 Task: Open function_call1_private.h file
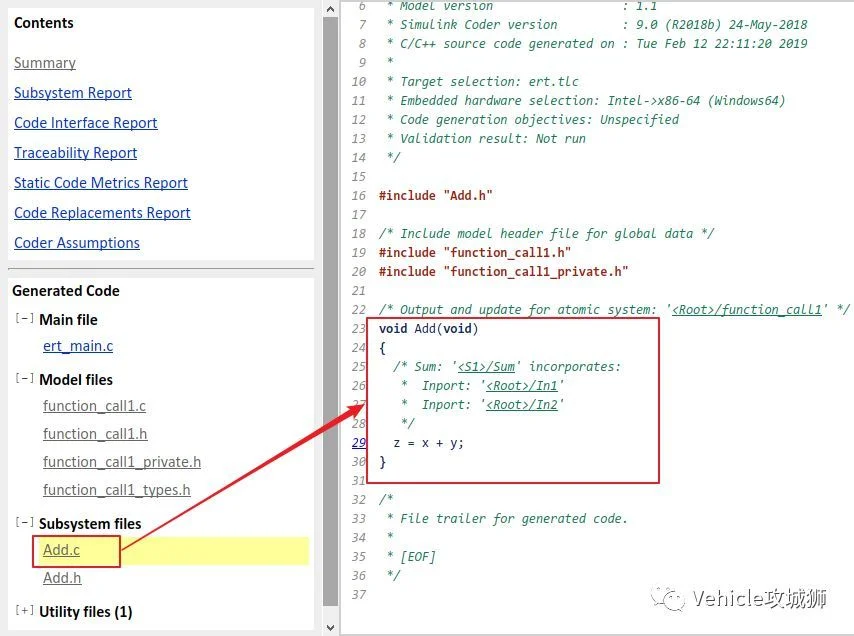pyautogui.click(x=122, y=462)
